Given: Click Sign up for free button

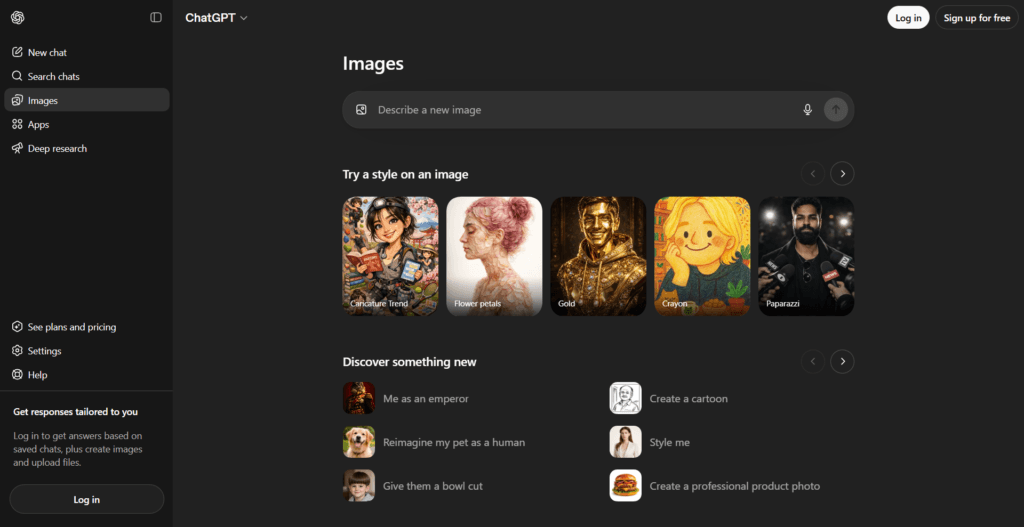Looking at the screenshot, I should [977, 18].
